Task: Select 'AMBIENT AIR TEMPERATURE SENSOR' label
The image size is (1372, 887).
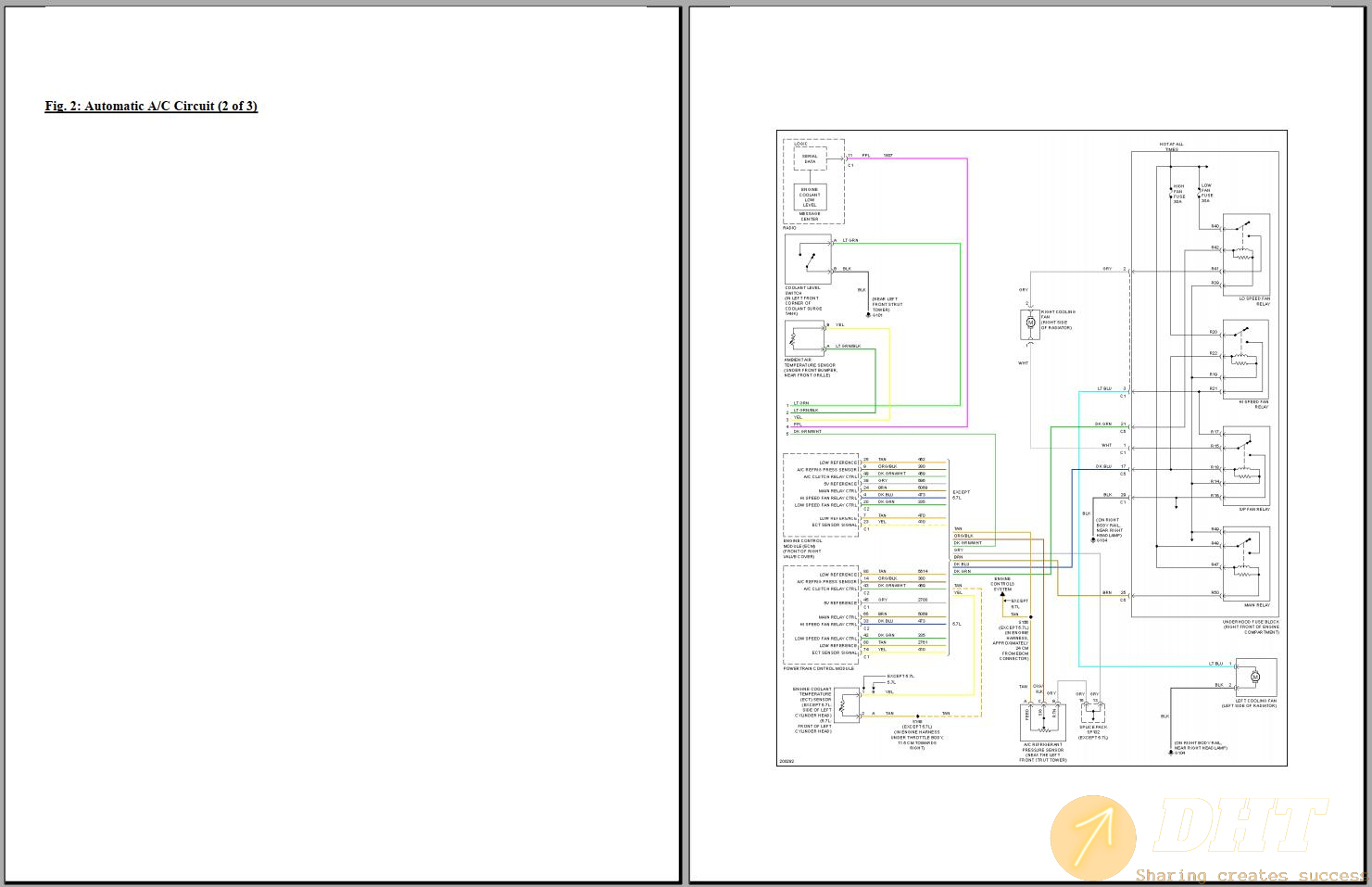Action: pos(810,362)
